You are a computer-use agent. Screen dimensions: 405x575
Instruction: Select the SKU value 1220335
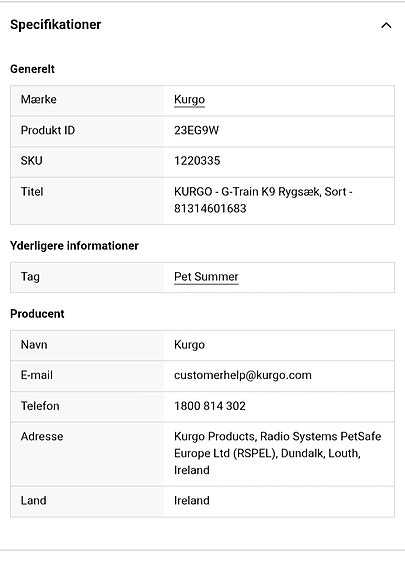(197, 161)
